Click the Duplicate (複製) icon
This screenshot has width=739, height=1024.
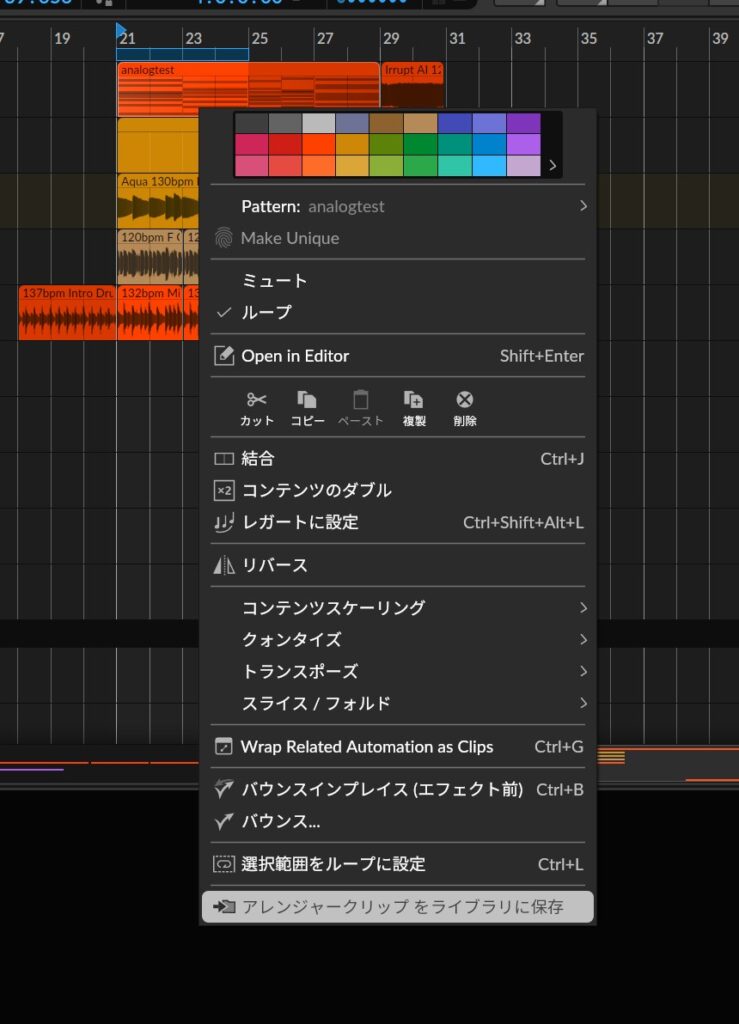[414, 400]
